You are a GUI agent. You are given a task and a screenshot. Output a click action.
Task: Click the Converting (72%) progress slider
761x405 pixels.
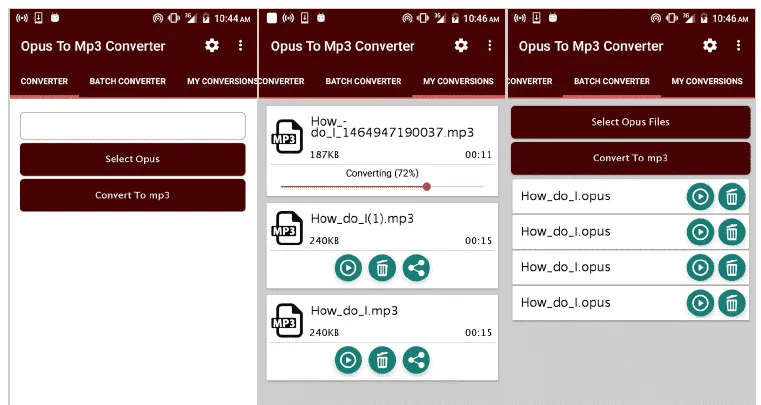[x=382, y=186]
